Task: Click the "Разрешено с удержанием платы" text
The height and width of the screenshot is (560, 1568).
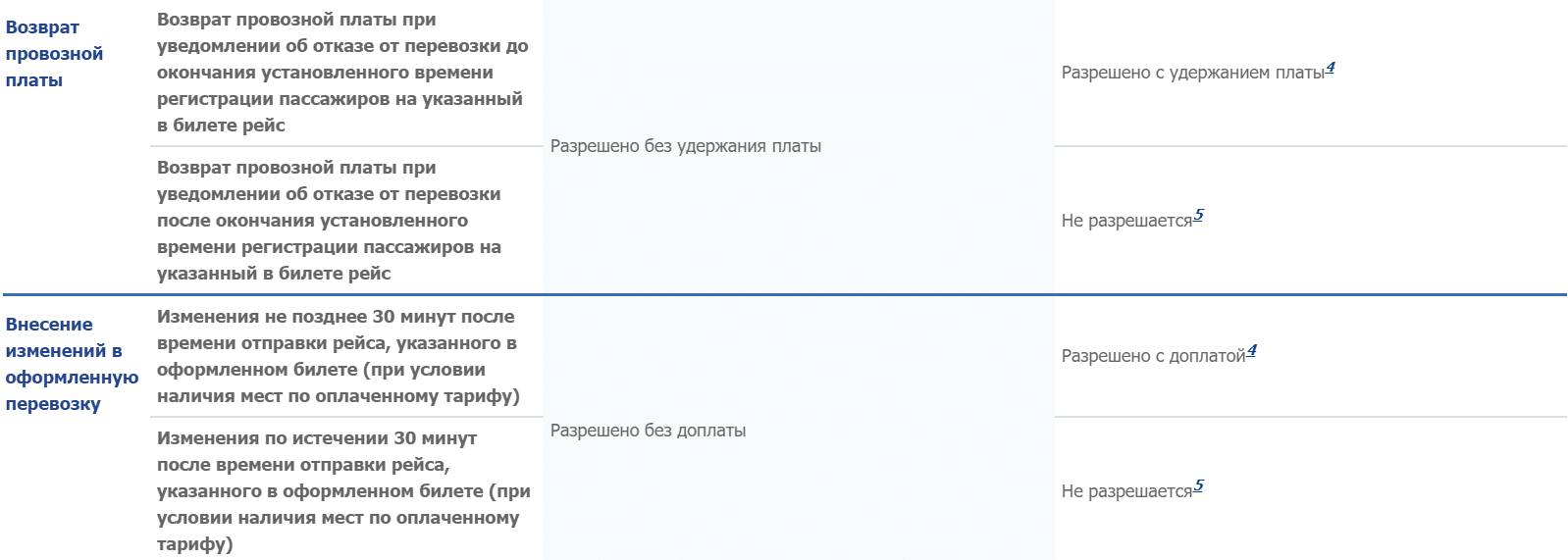Action: 1192,74
